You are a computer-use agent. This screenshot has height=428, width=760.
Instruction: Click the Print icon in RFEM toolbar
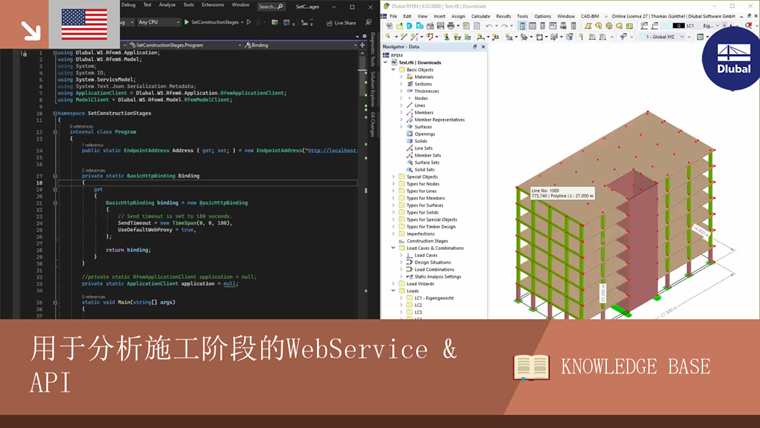click(451, 26)
